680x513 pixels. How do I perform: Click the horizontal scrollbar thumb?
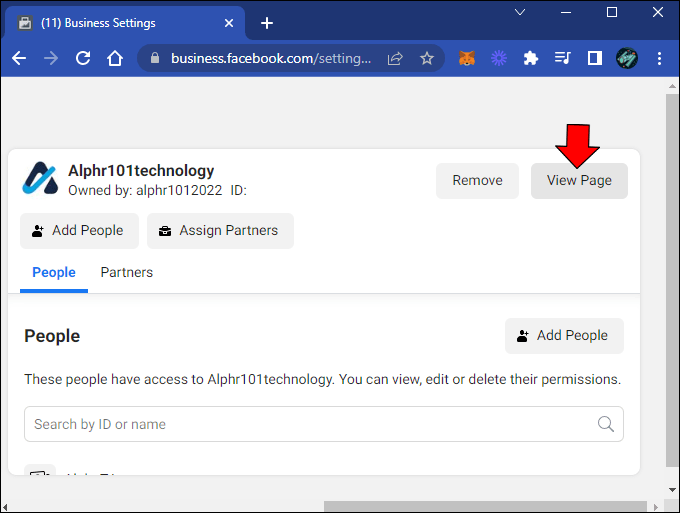(x=485, y=506)
